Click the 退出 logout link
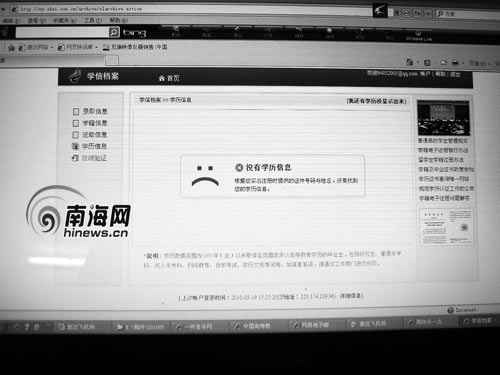 coord(455,74)
